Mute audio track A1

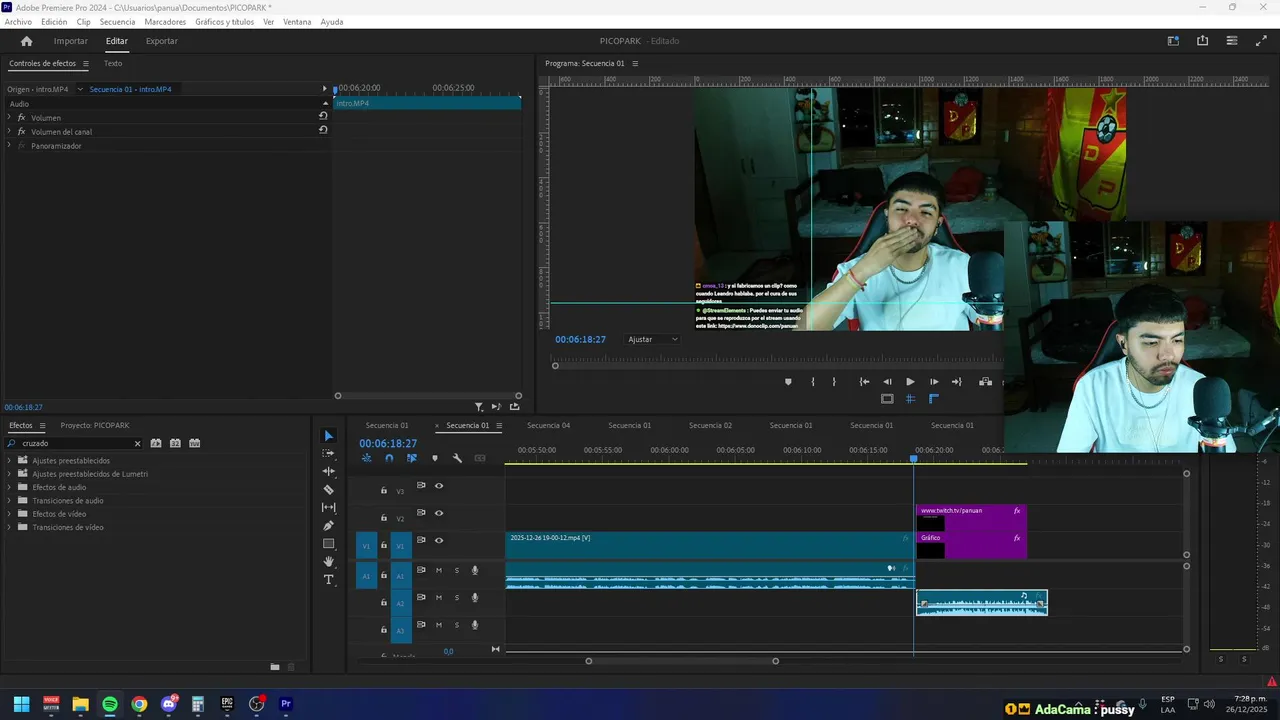coord(438,570)
